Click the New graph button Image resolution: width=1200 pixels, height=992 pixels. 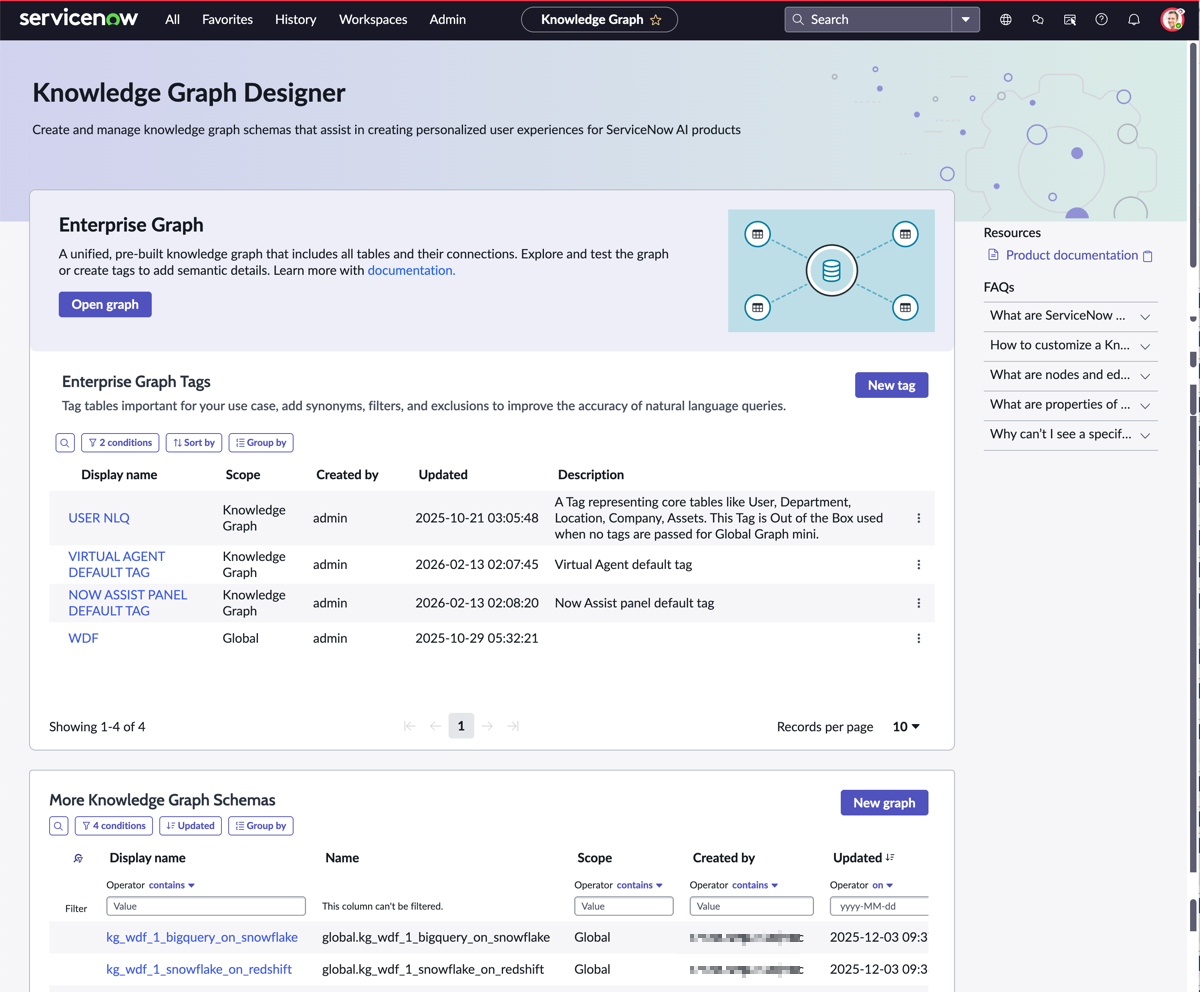coord(884,803)
